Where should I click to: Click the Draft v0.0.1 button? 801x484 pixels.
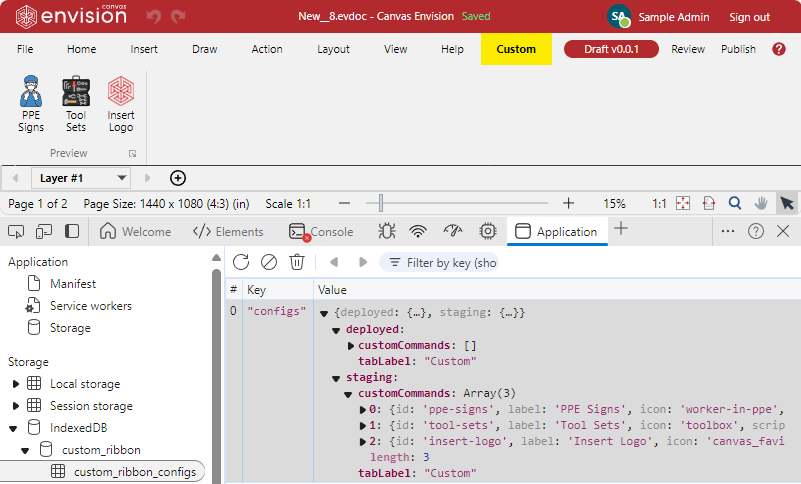(x=610, y=49)
